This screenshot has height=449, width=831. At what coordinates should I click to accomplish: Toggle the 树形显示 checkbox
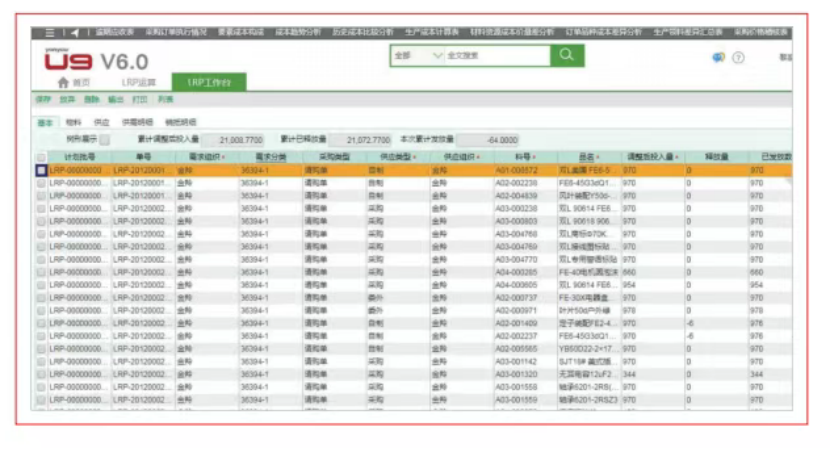coord(104,140)
